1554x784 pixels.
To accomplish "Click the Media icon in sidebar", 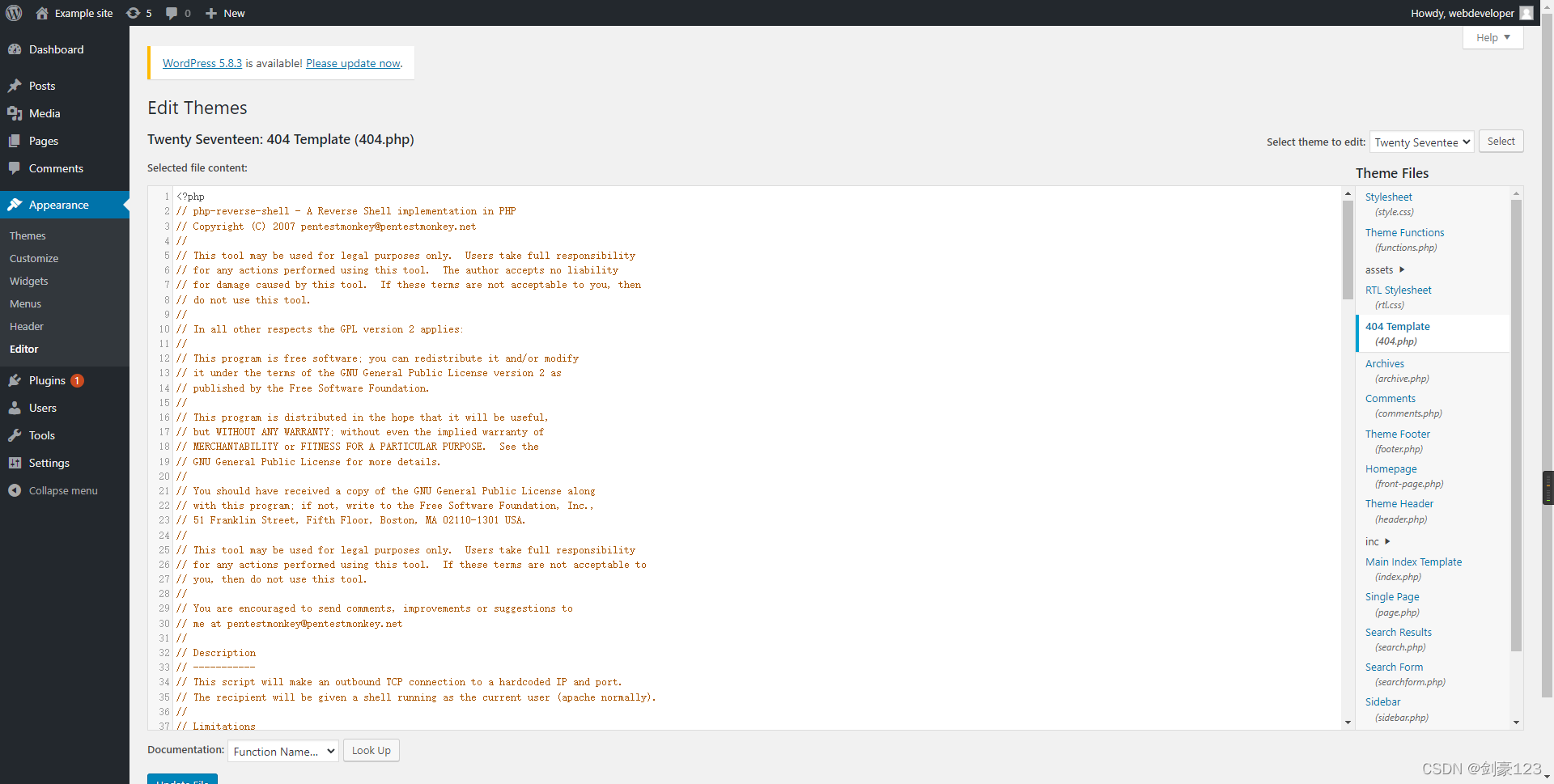I will pos(15,113).
